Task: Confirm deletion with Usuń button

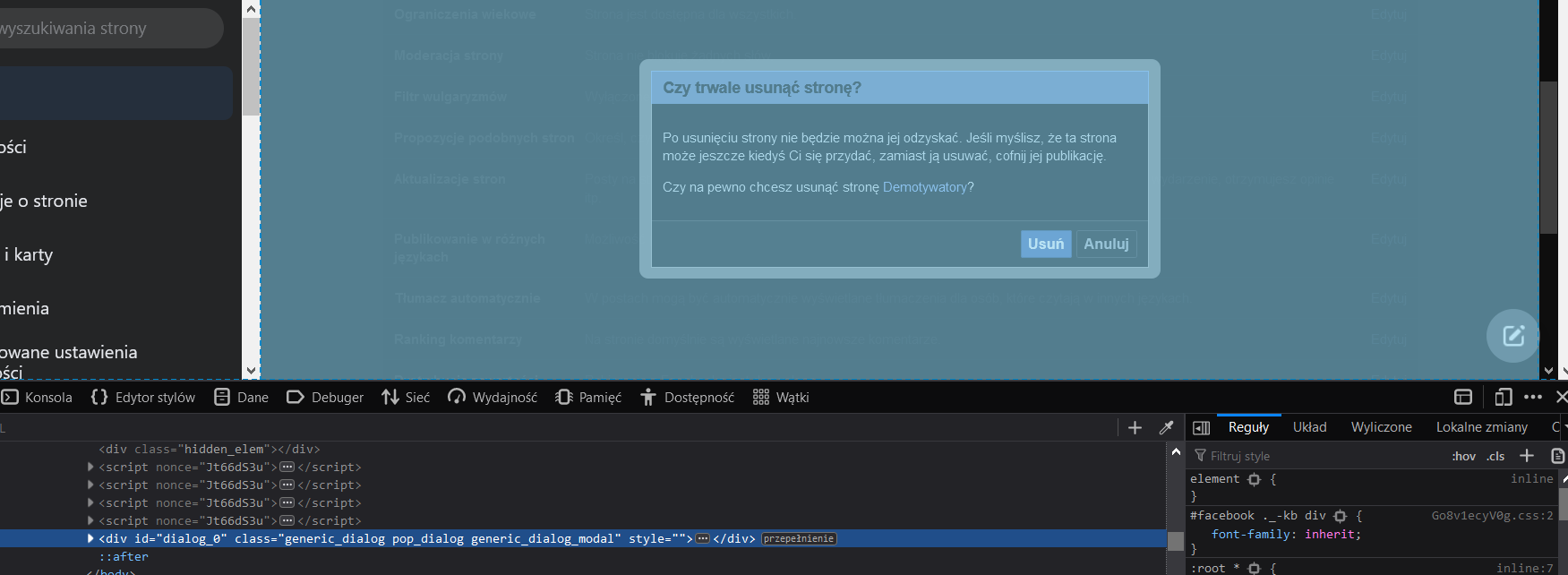Action: point(1046,244)
